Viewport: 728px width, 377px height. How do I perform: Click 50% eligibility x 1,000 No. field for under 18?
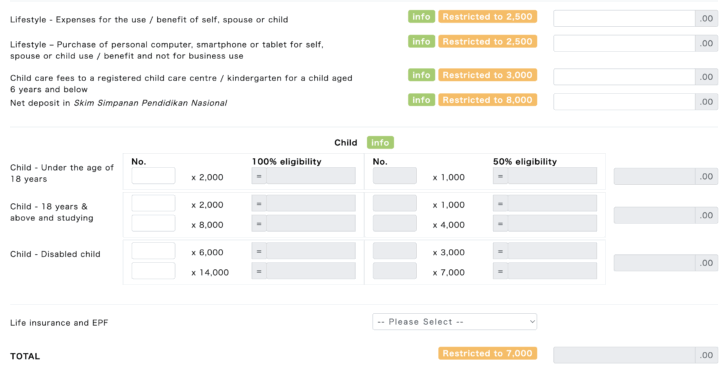[395, 176]
